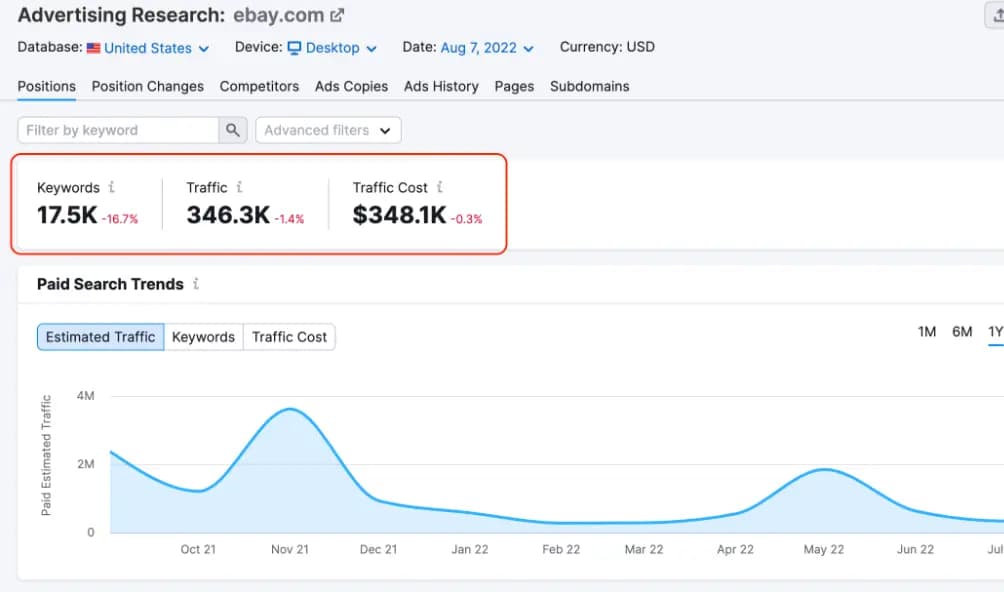The width and height of the screenshot is (1004, 592).
Task: Switch to the Positions tab
Action: pyautogui.click(x=46, y=86)
